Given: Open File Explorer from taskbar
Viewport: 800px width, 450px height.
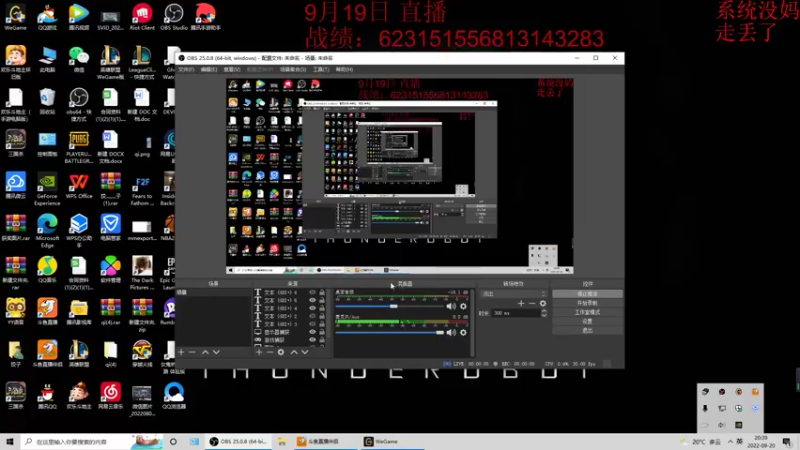Looking at the screenshot, I should coord(282,442).
